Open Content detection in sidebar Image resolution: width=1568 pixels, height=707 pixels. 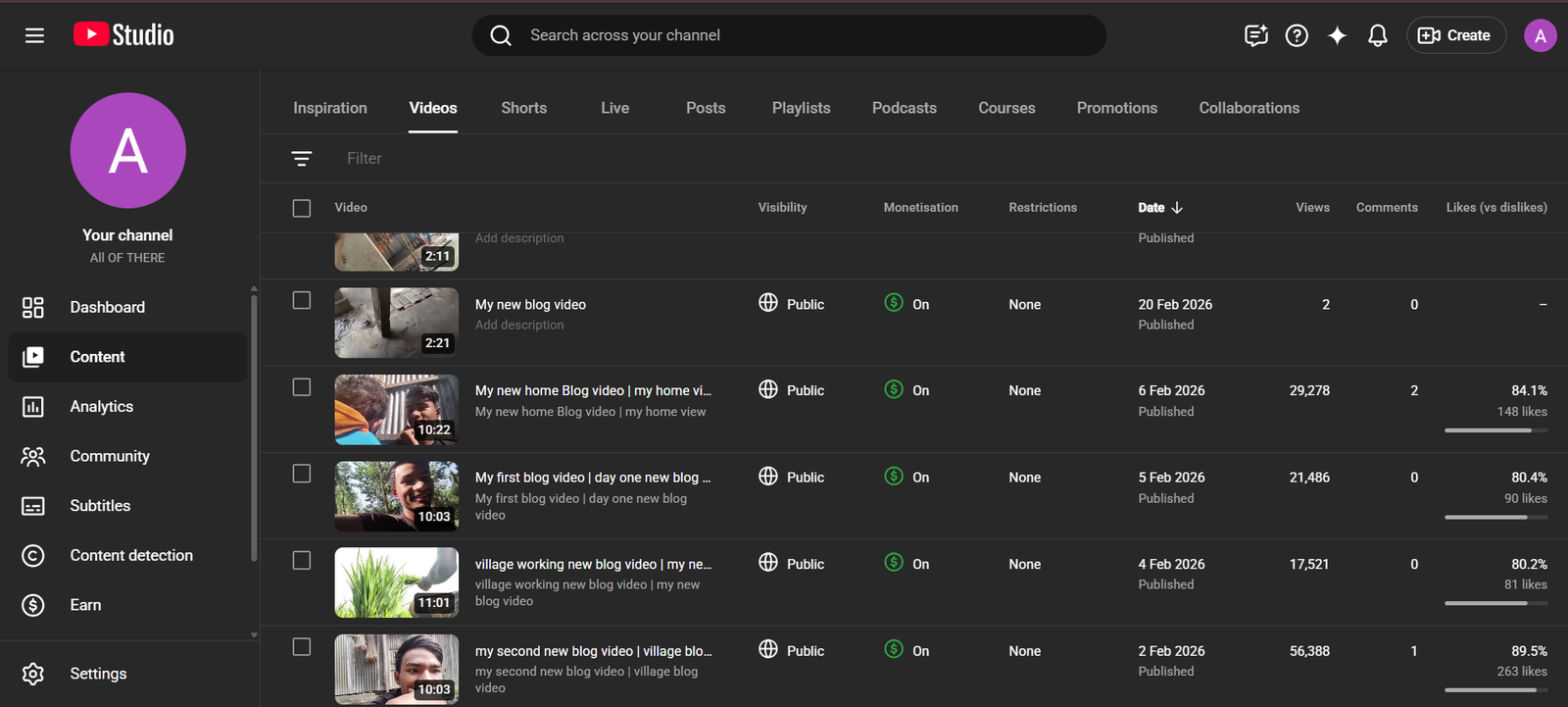coord(131,555)
